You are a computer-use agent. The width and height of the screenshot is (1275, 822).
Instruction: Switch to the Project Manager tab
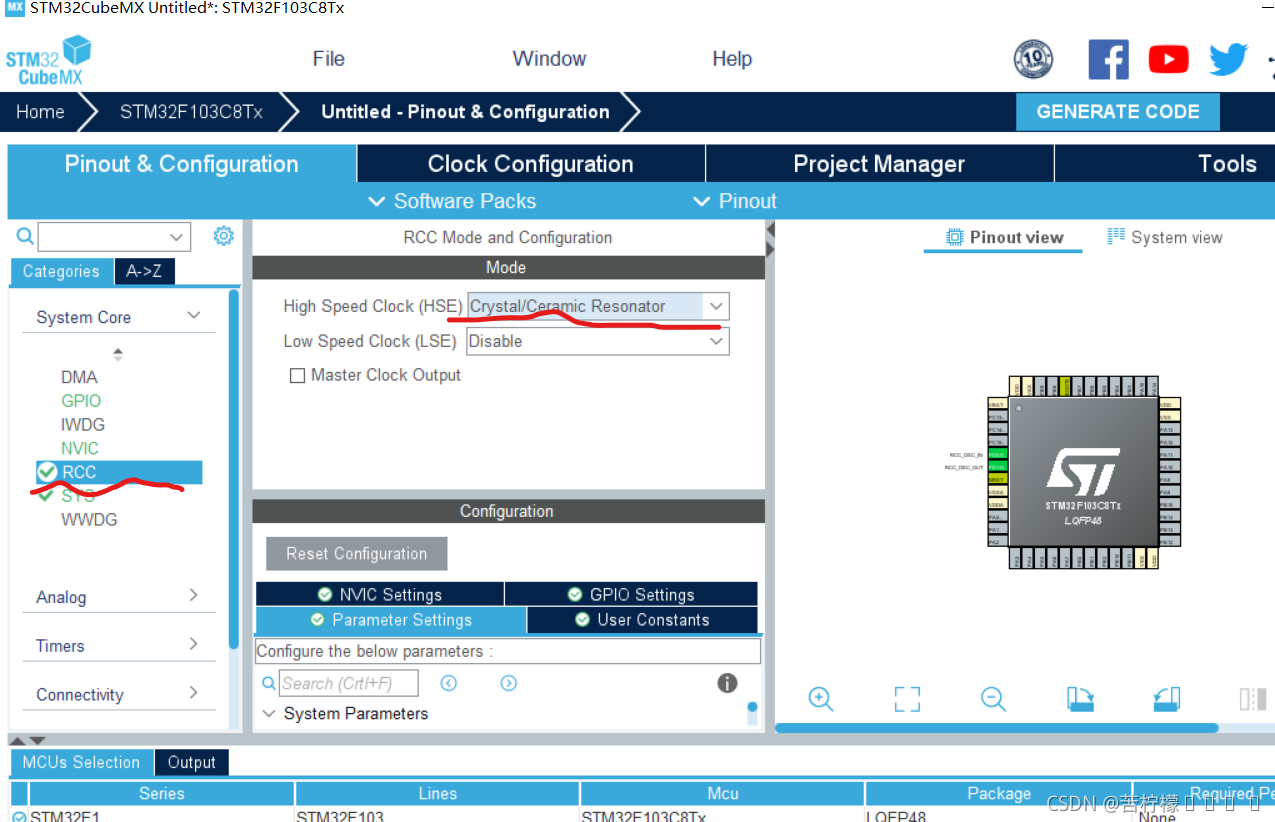click(879, 164)
